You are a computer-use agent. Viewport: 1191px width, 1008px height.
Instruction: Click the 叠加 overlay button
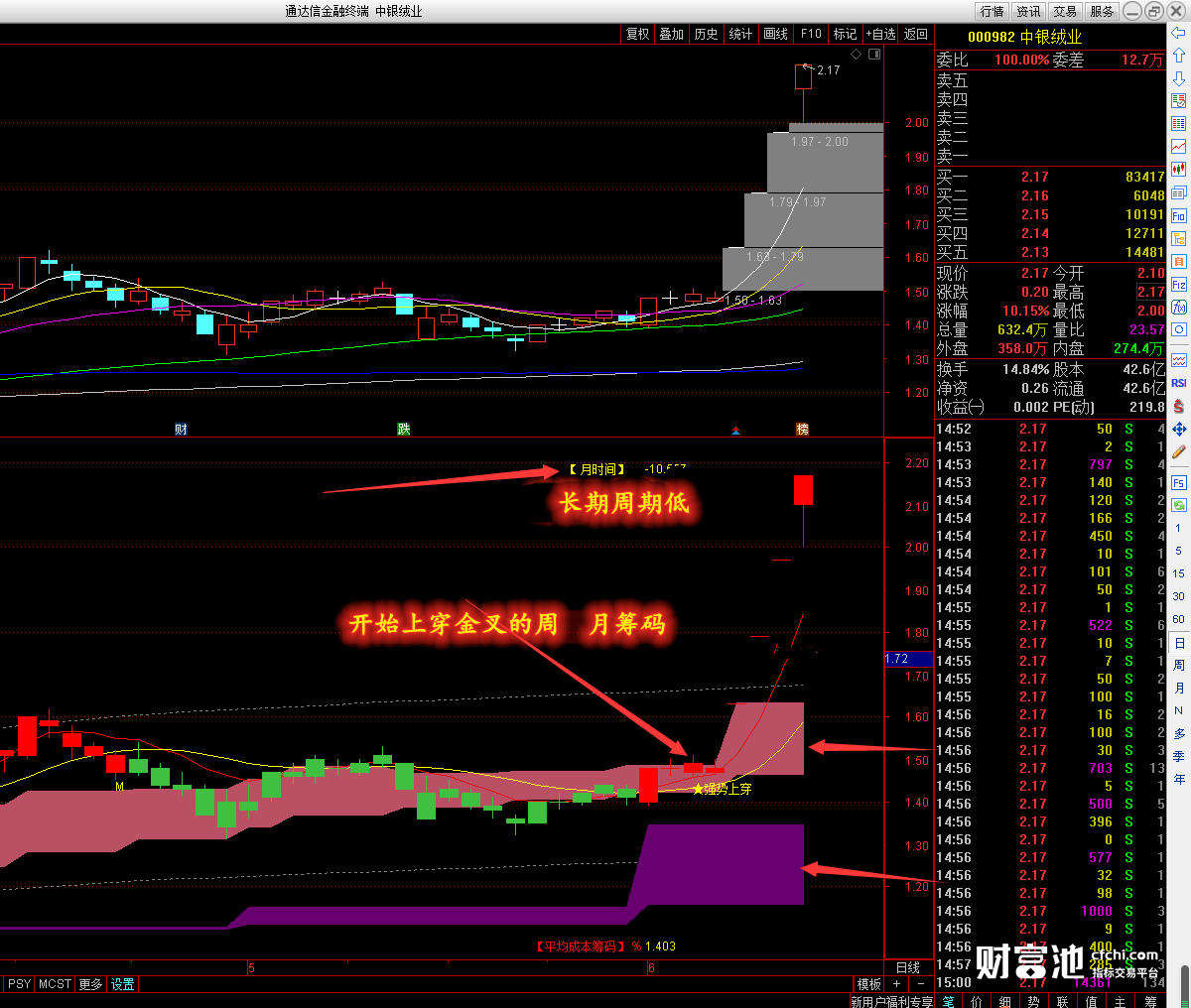[x=672, y=34]
